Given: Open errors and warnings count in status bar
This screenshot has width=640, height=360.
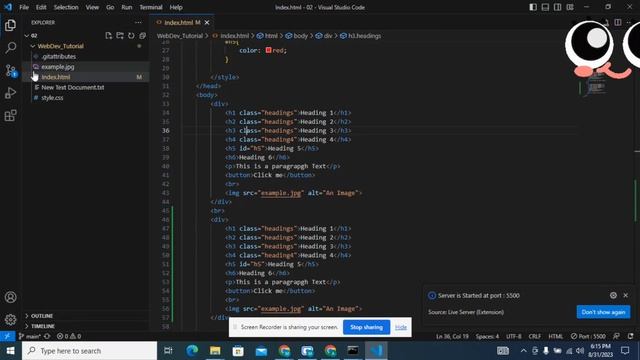Looking at the screenshot, I should [69, 336].
